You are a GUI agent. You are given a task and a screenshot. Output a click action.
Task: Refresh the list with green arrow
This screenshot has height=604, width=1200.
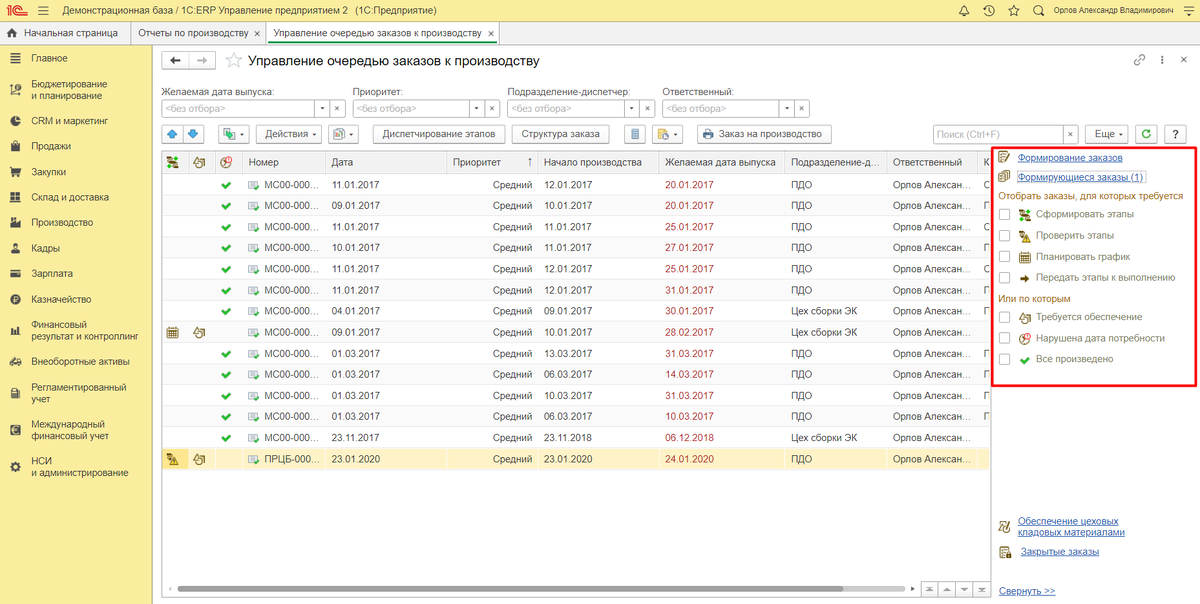pyautogui.click(x=1146, y=134)
